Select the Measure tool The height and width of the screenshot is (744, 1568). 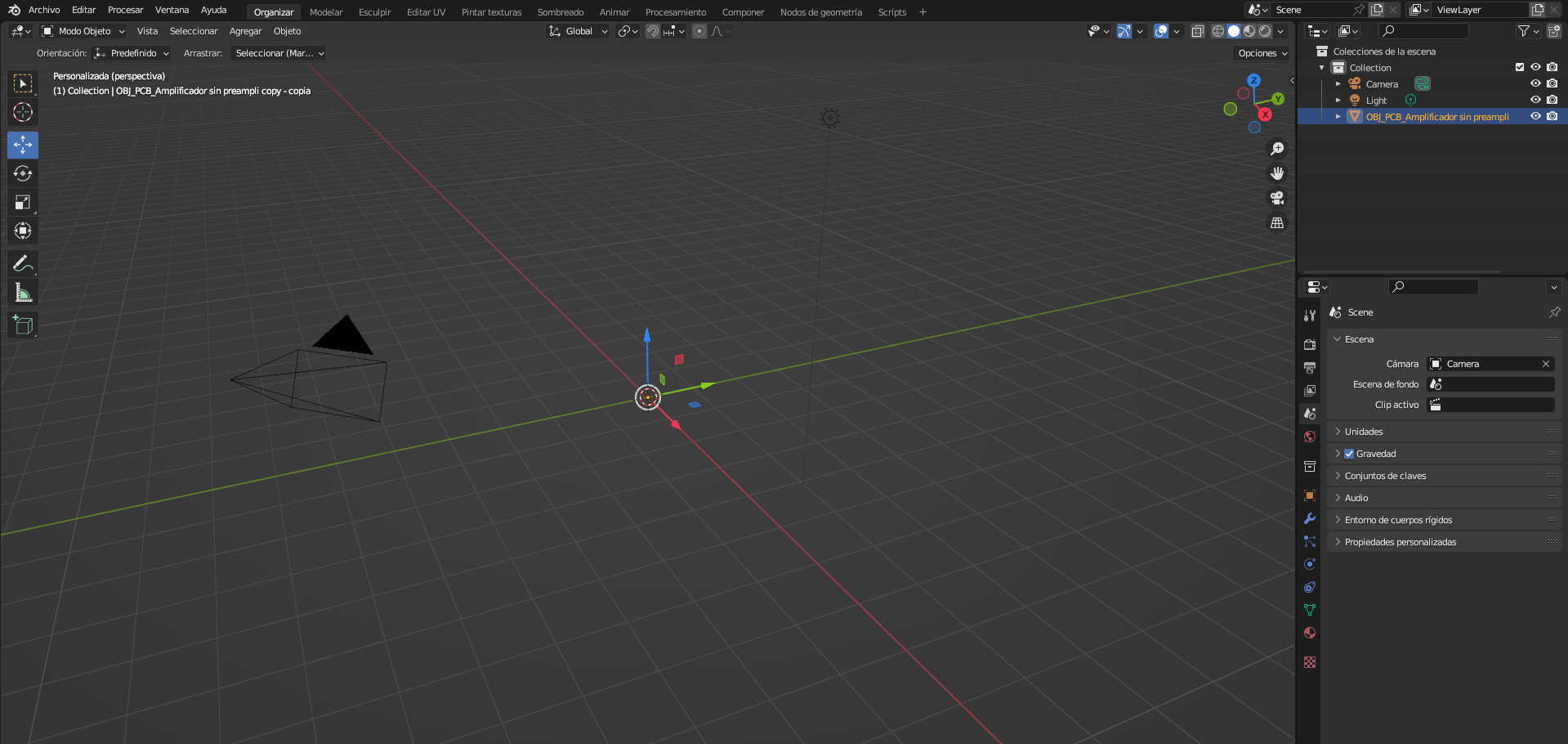[23, 293]
